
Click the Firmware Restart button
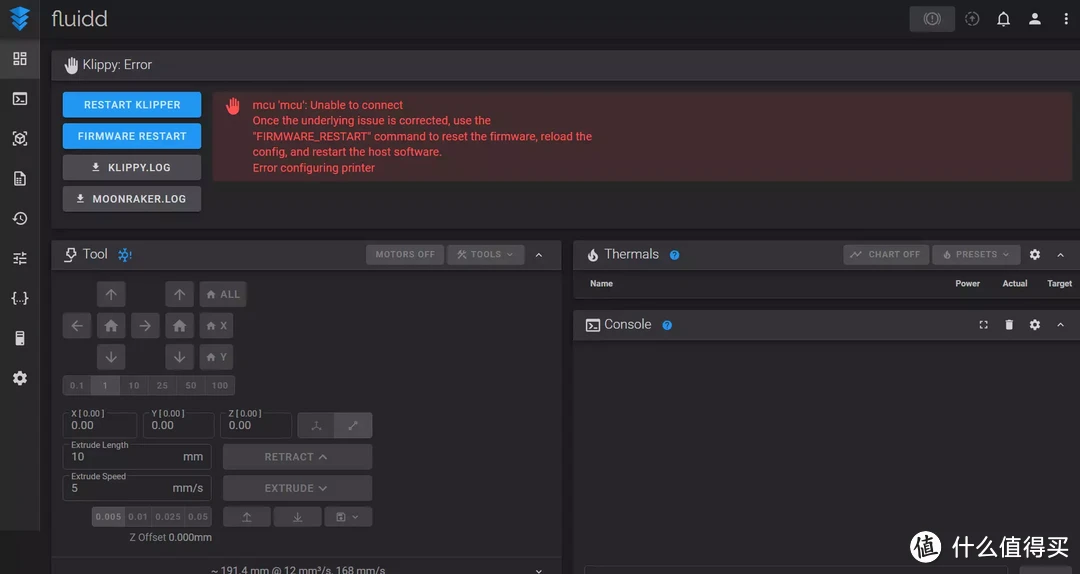click(132, 136)
